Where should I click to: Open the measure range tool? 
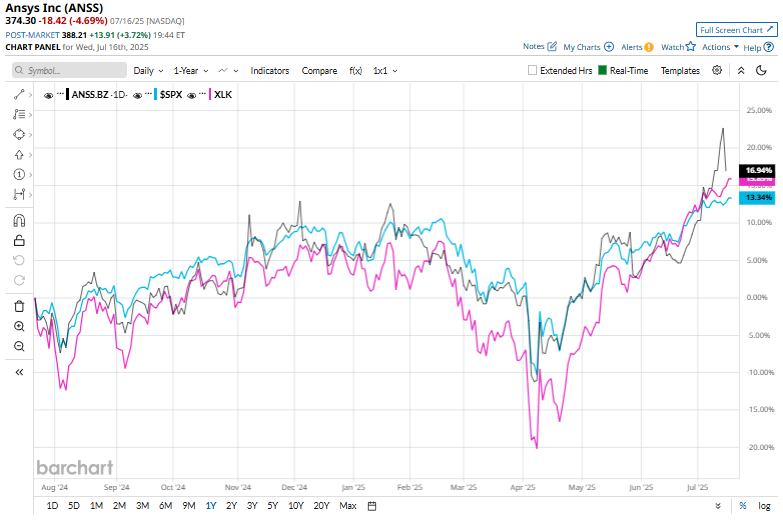point(19,194)
